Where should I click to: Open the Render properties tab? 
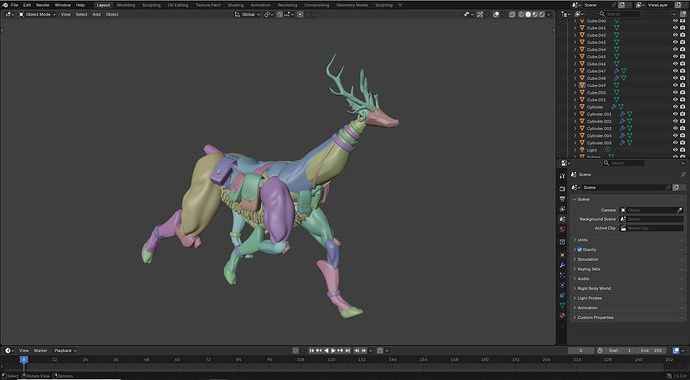[562, 189]
